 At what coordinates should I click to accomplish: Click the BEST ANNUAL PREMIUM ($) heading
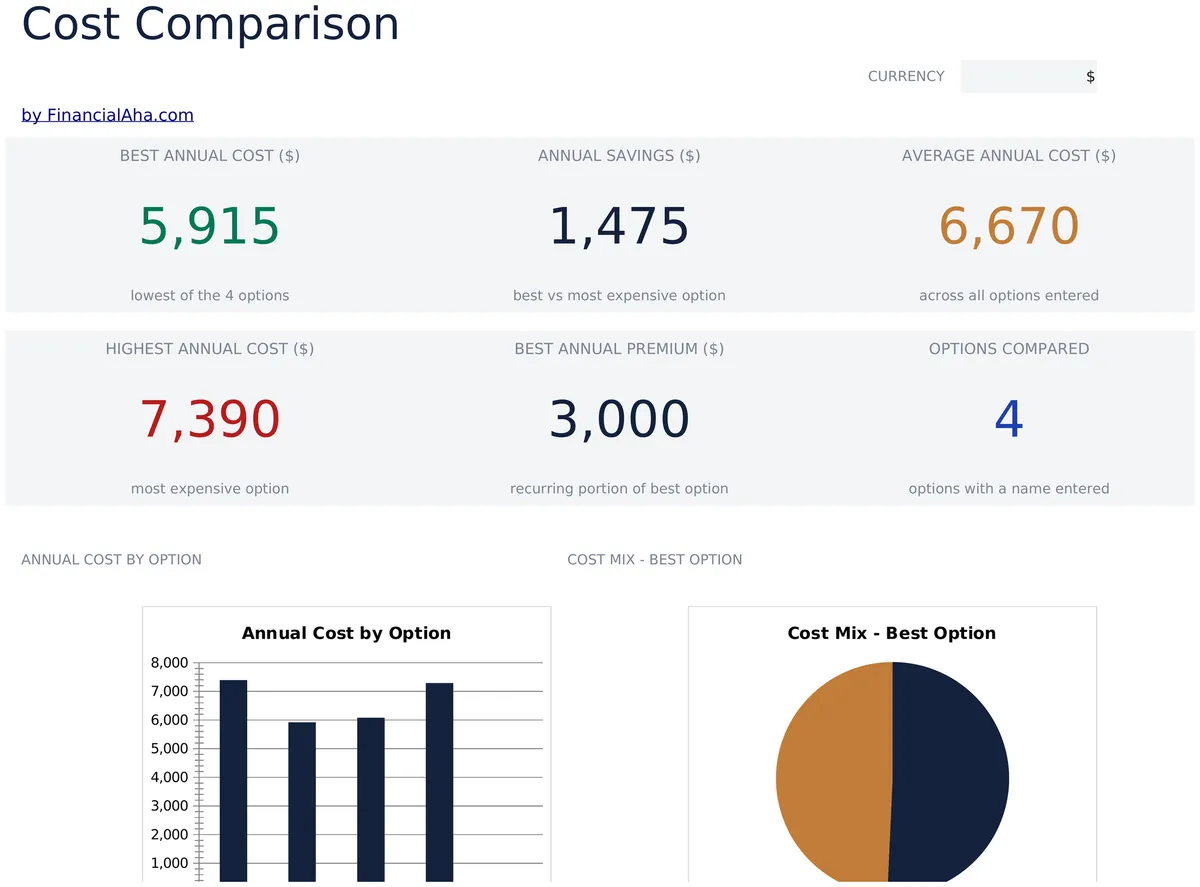point(619,349)
